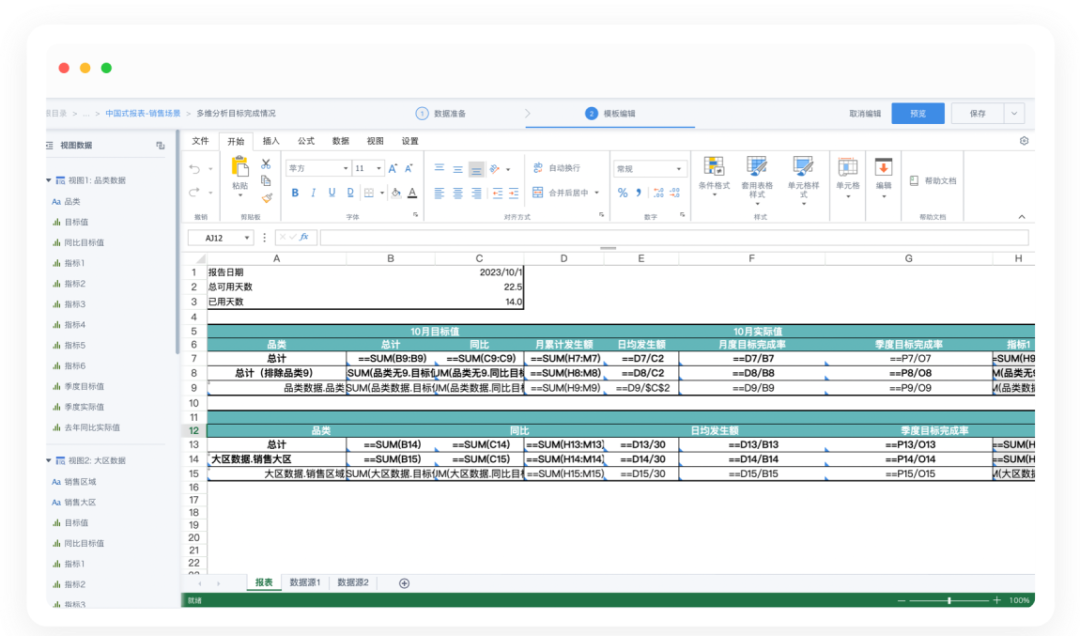Toggle italic formatting
1080x636 pixels.
tap(313, 193)
